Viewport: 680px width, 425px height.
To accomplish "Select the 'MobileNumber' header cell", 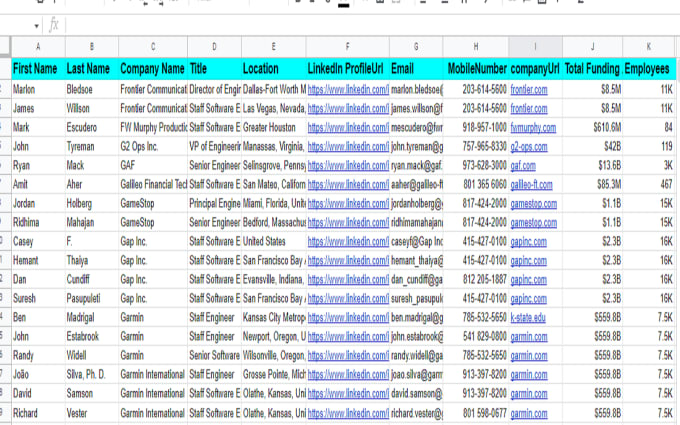I will 476,69.
